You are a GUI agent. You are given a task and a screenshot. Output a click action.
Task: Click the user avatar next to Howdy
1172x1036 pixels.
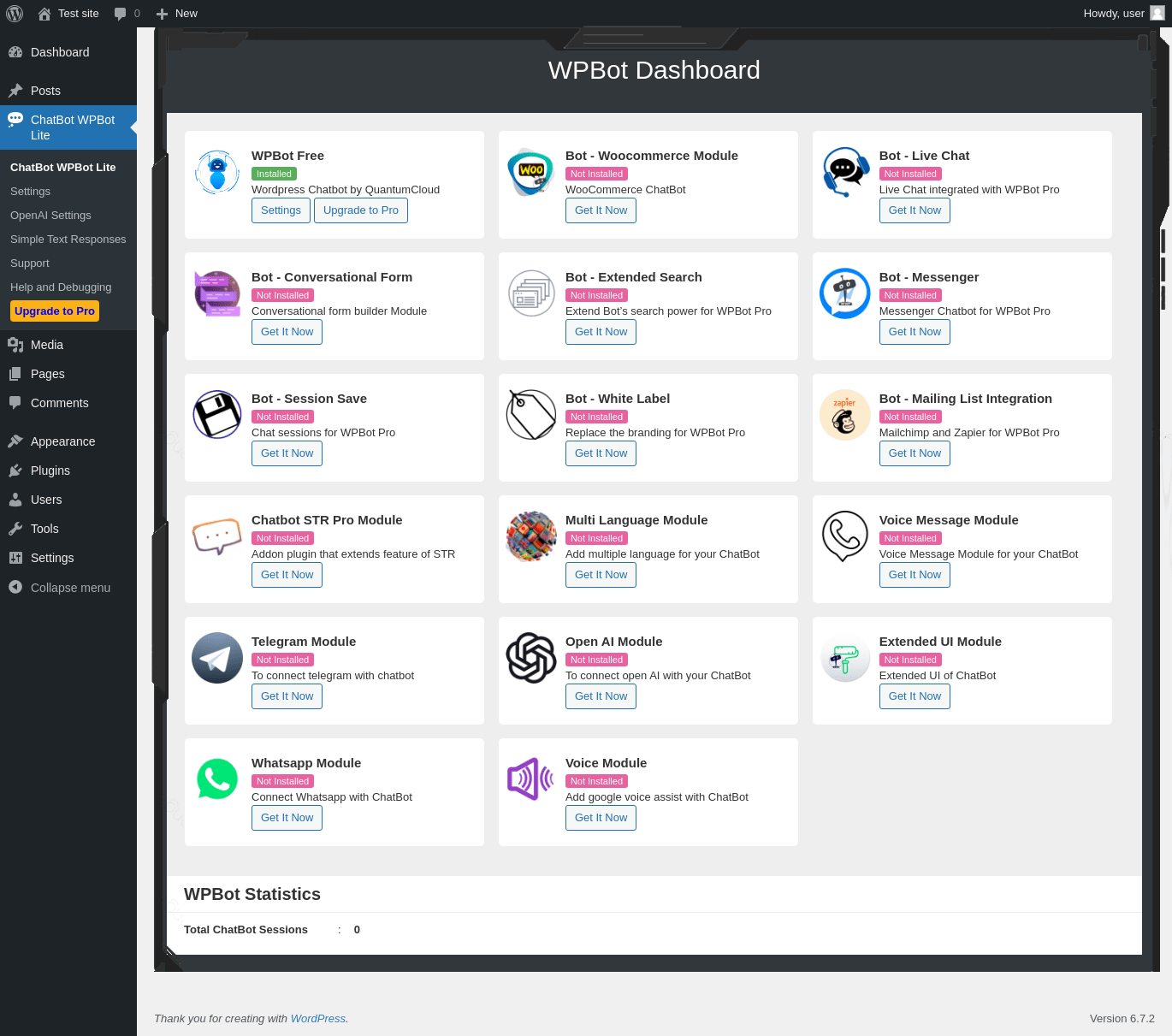pos(1157,13)
